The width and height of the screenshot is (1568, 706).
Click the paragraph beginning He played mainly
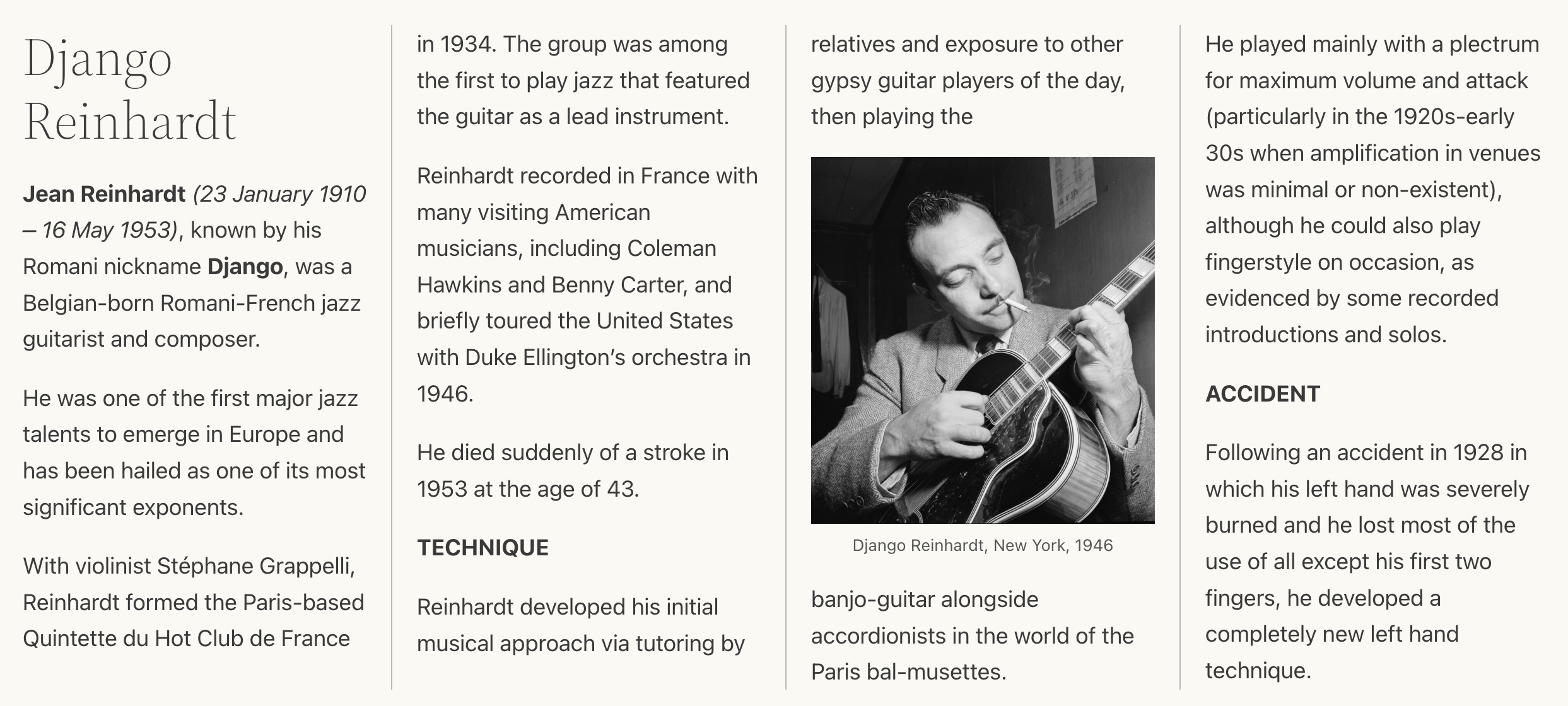tap(1372, 189)
